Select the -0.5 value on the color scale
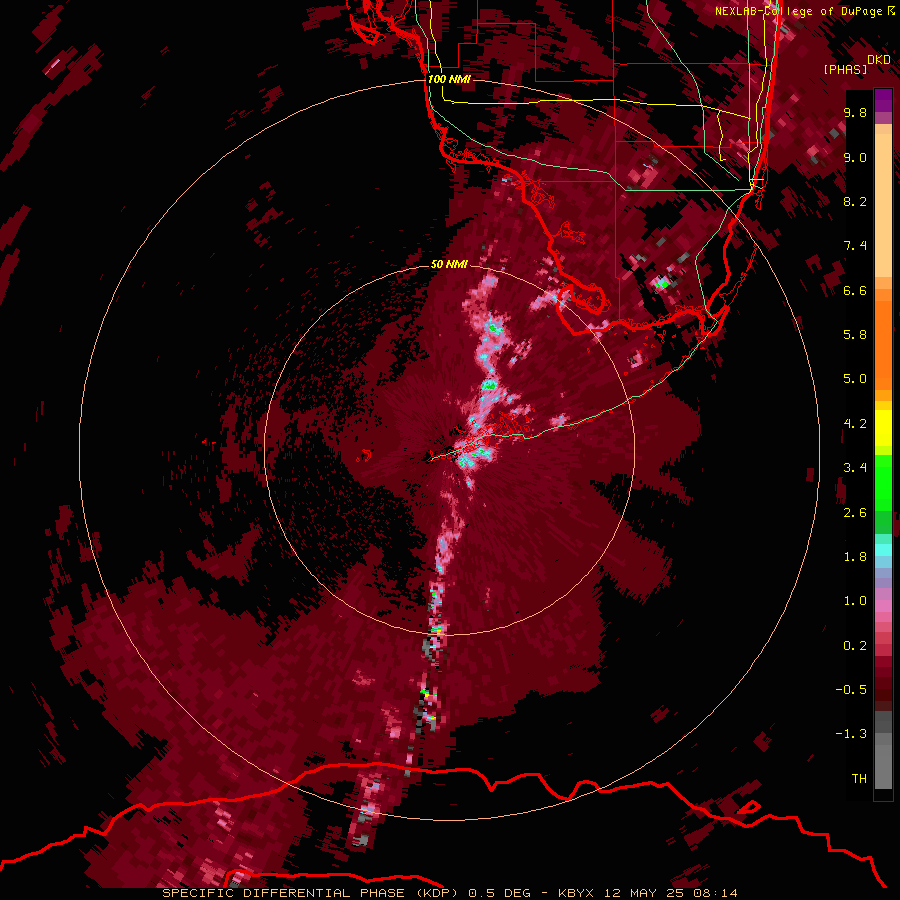This screenshot has height=900, width=900. tap(851, 690)
